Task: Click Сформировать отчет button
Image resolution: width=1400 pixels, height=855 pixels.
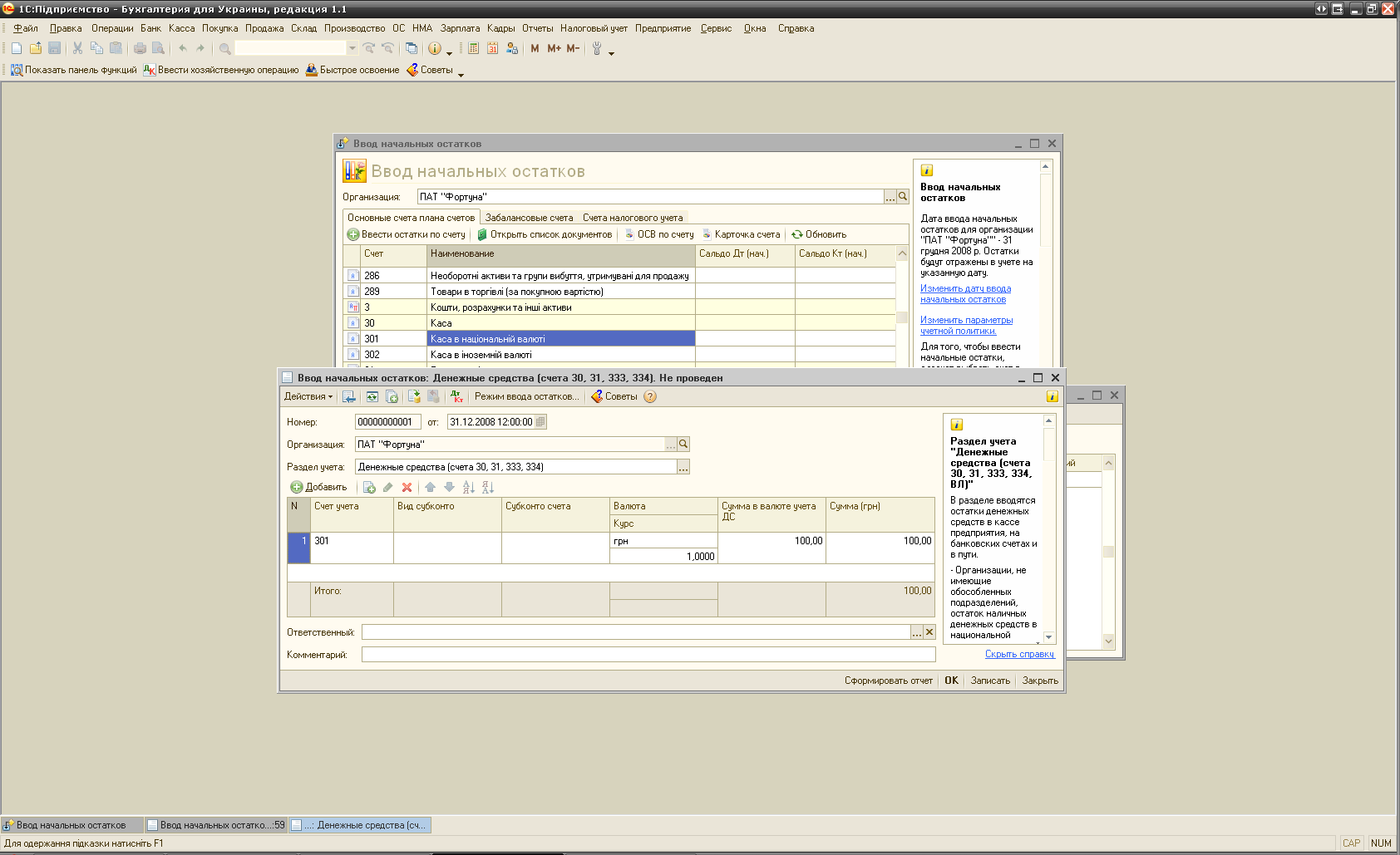Action: (x=888, y=681)
